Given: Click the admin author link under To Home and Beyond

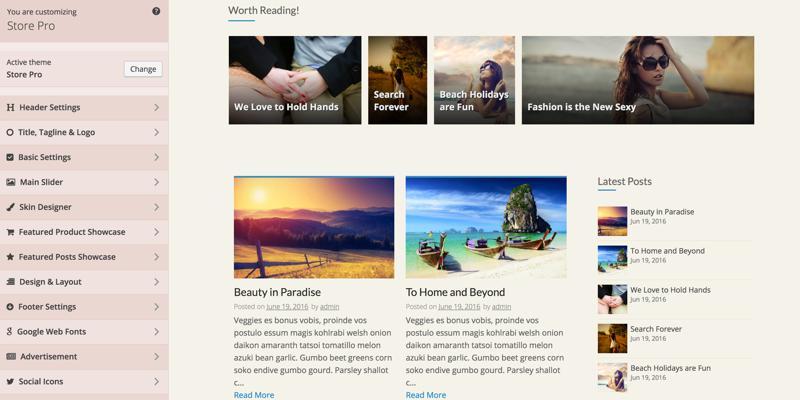Looking at the screenshot, I should click(502, 307).
